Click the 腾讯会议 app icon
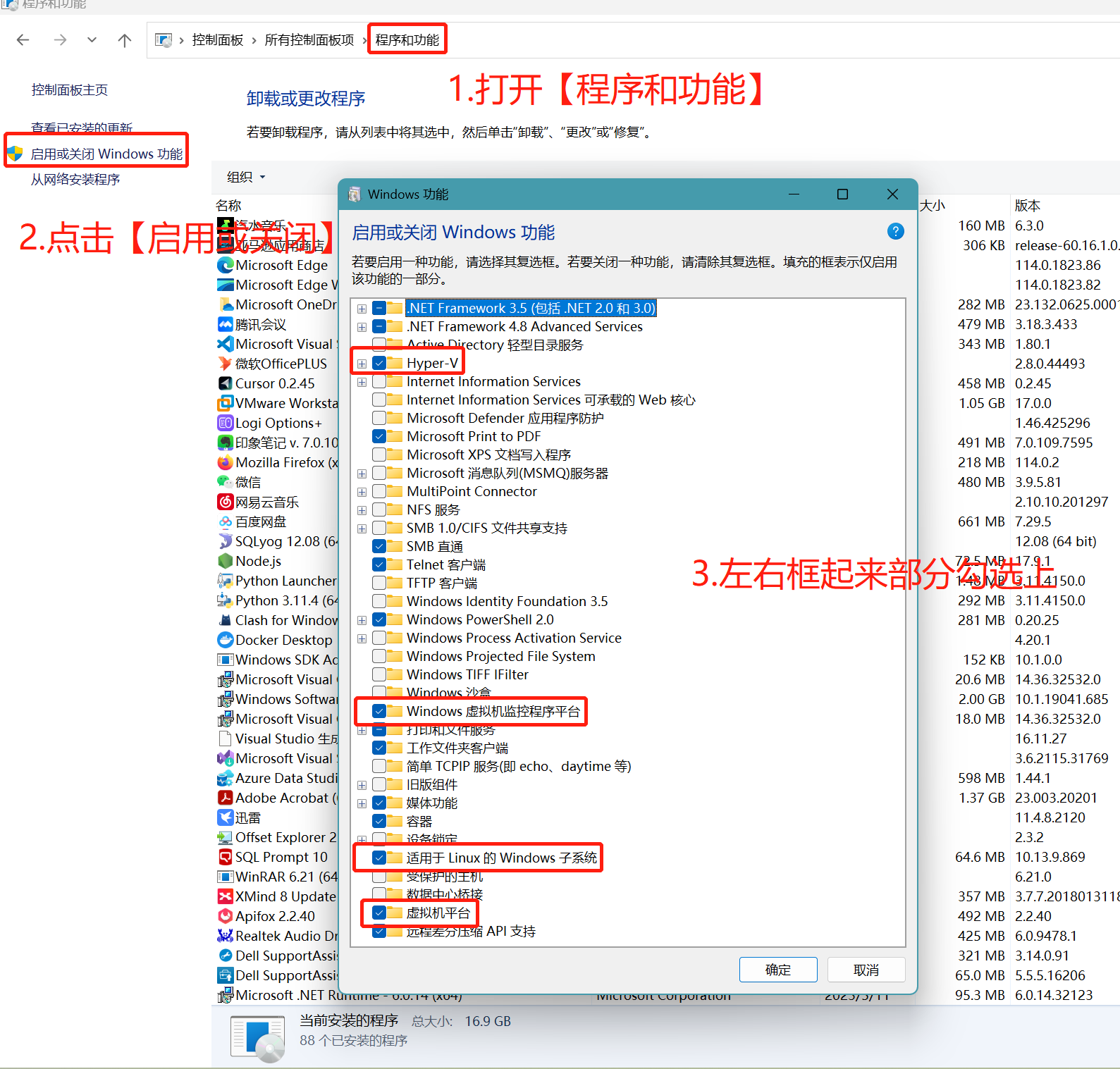Image resolution: width=1120 pixels, height=1069 pixels. point(225,324)
